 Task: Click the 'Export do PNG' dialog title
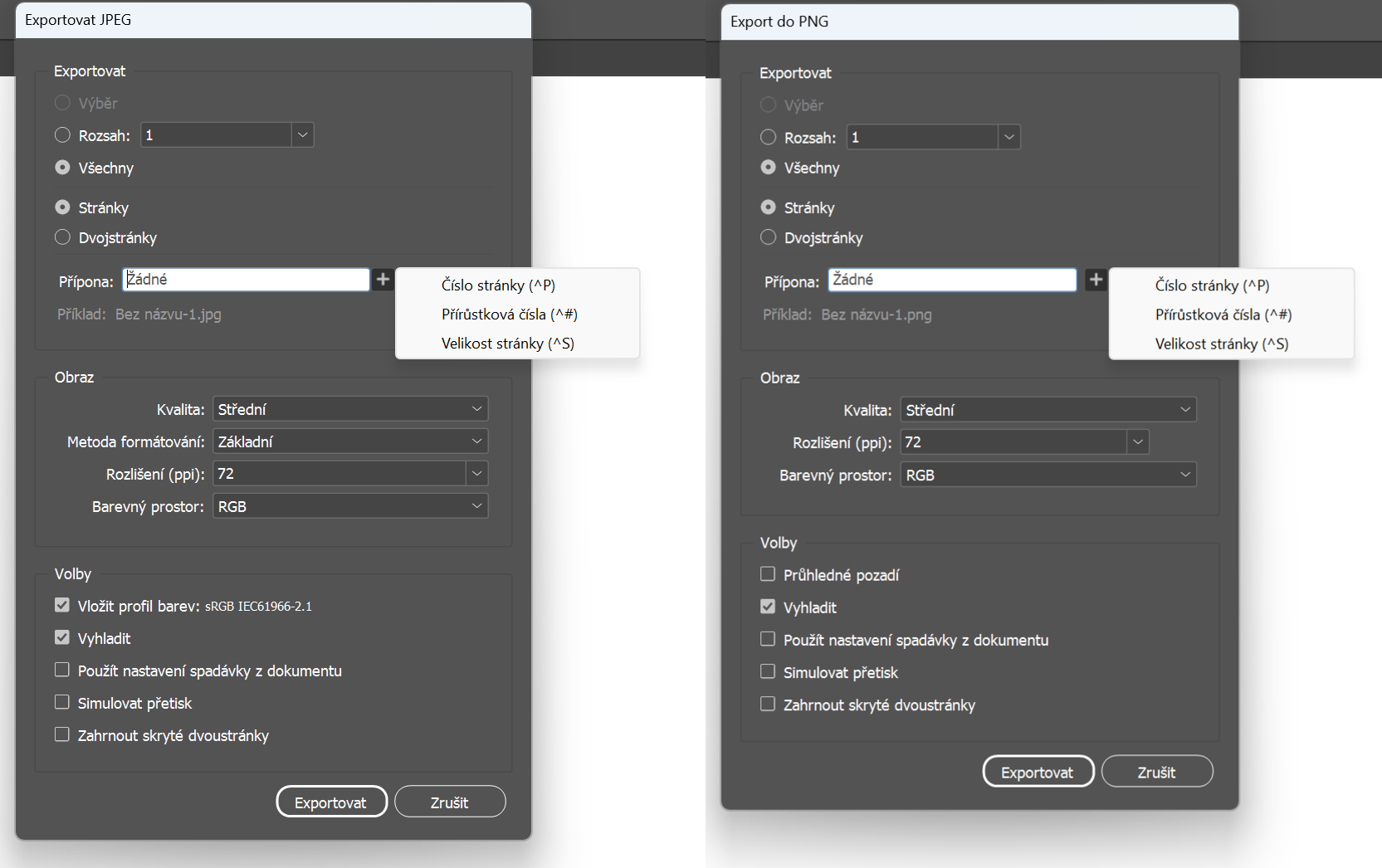click(779, 22)
